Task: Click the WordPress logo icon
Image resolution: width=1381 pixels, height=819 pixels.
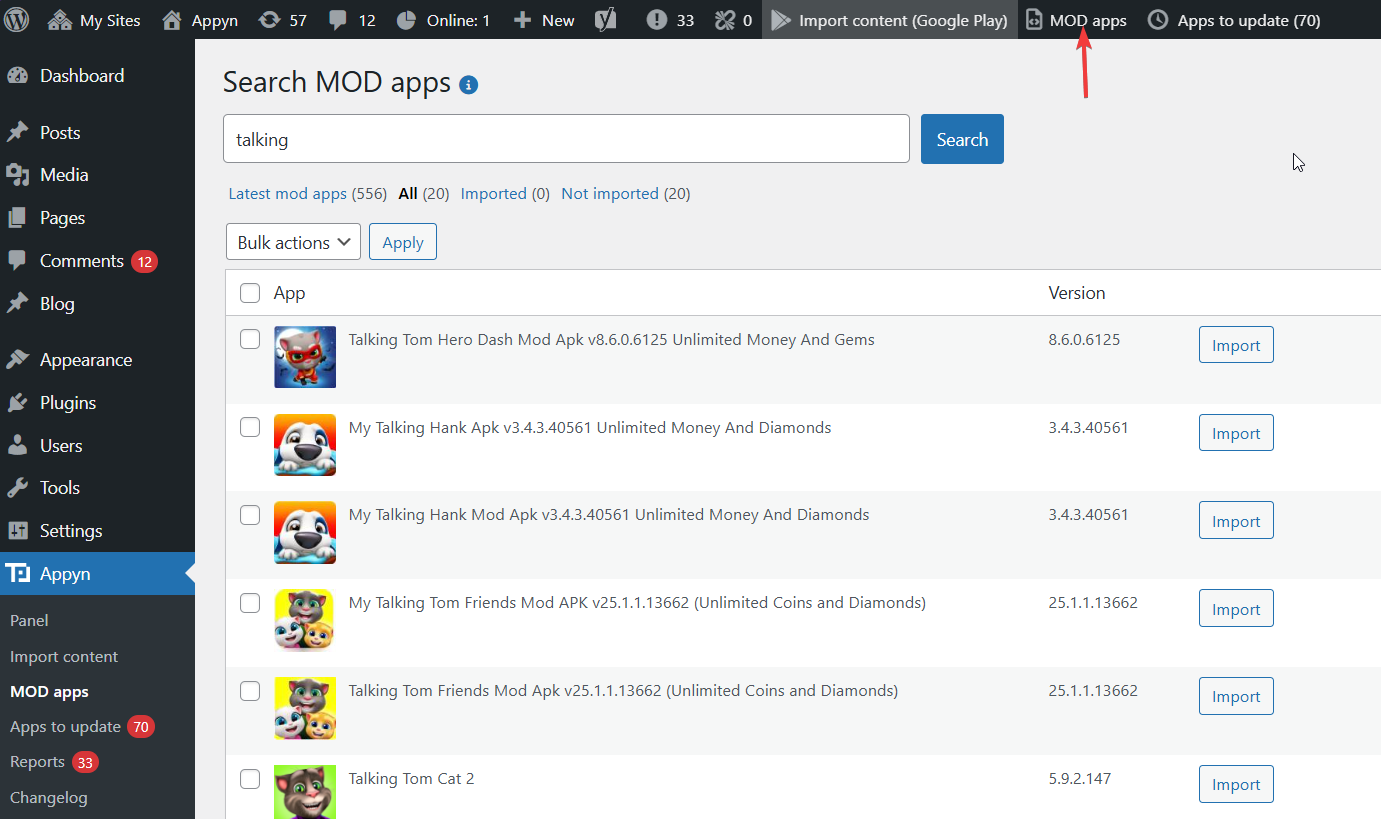Action: point(20,20)
